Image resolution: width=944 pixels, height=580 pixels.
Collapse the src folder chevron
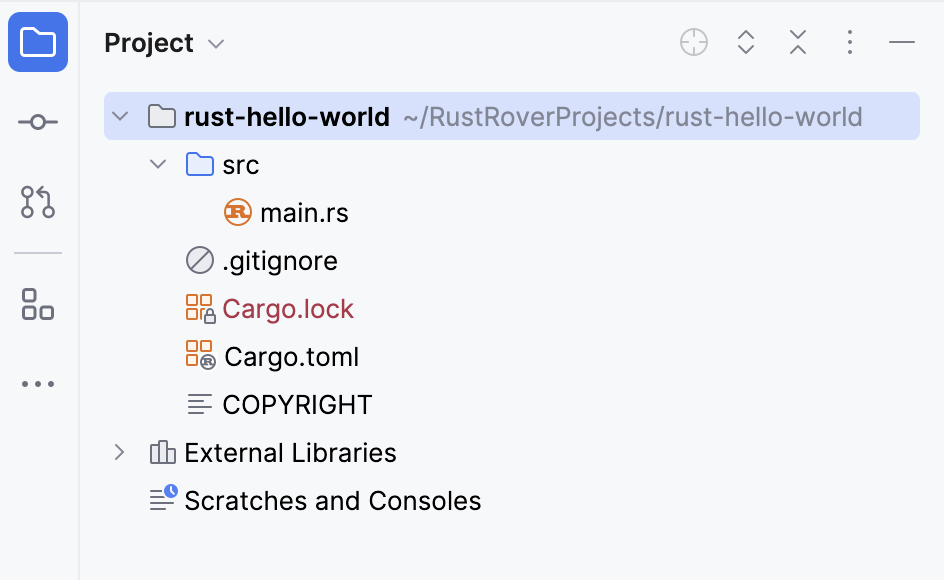(x=158, y=164)
